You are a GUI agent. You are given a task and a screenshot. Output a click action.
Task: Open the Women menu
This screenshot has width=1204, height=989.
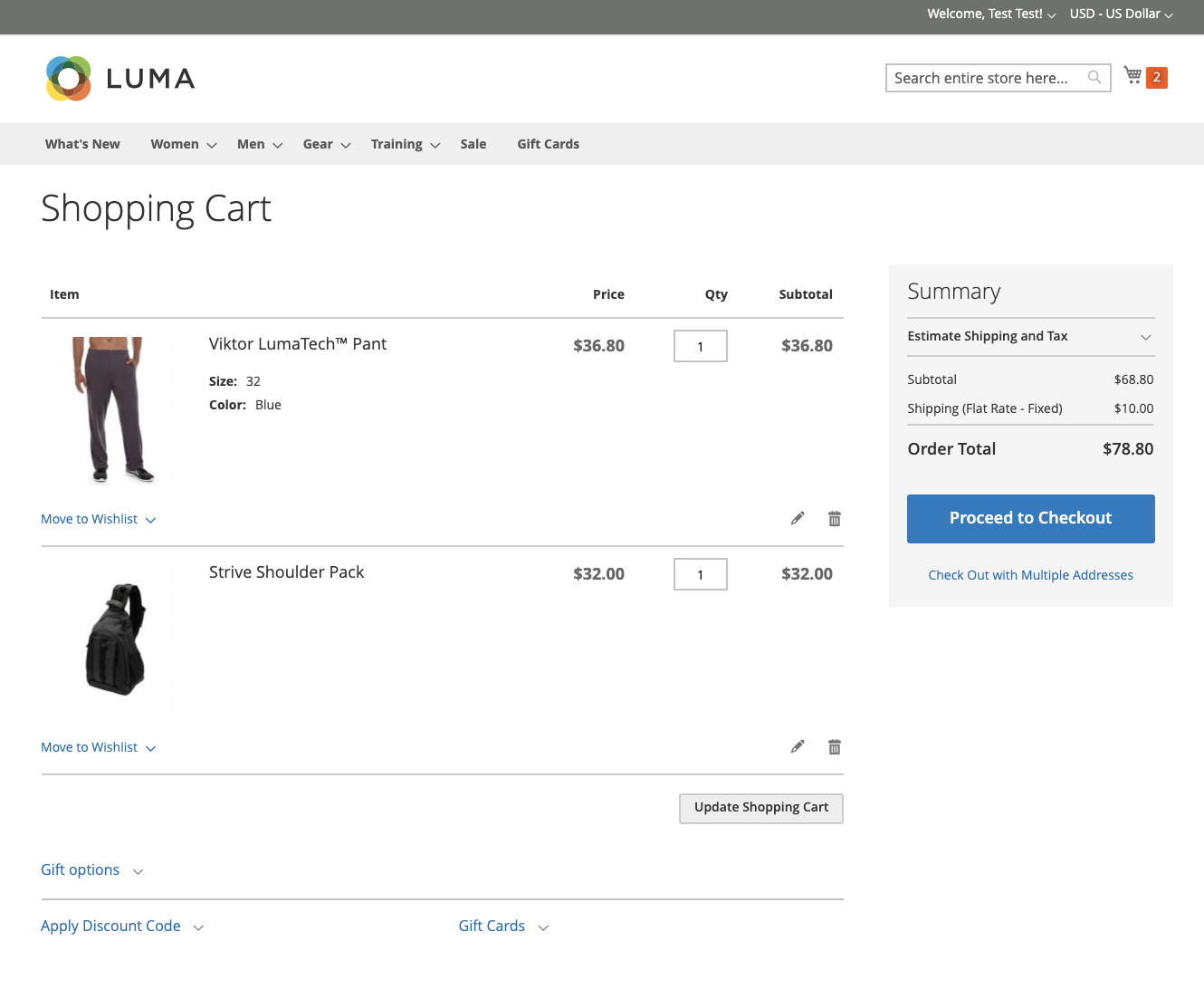(x=184, y=144)
